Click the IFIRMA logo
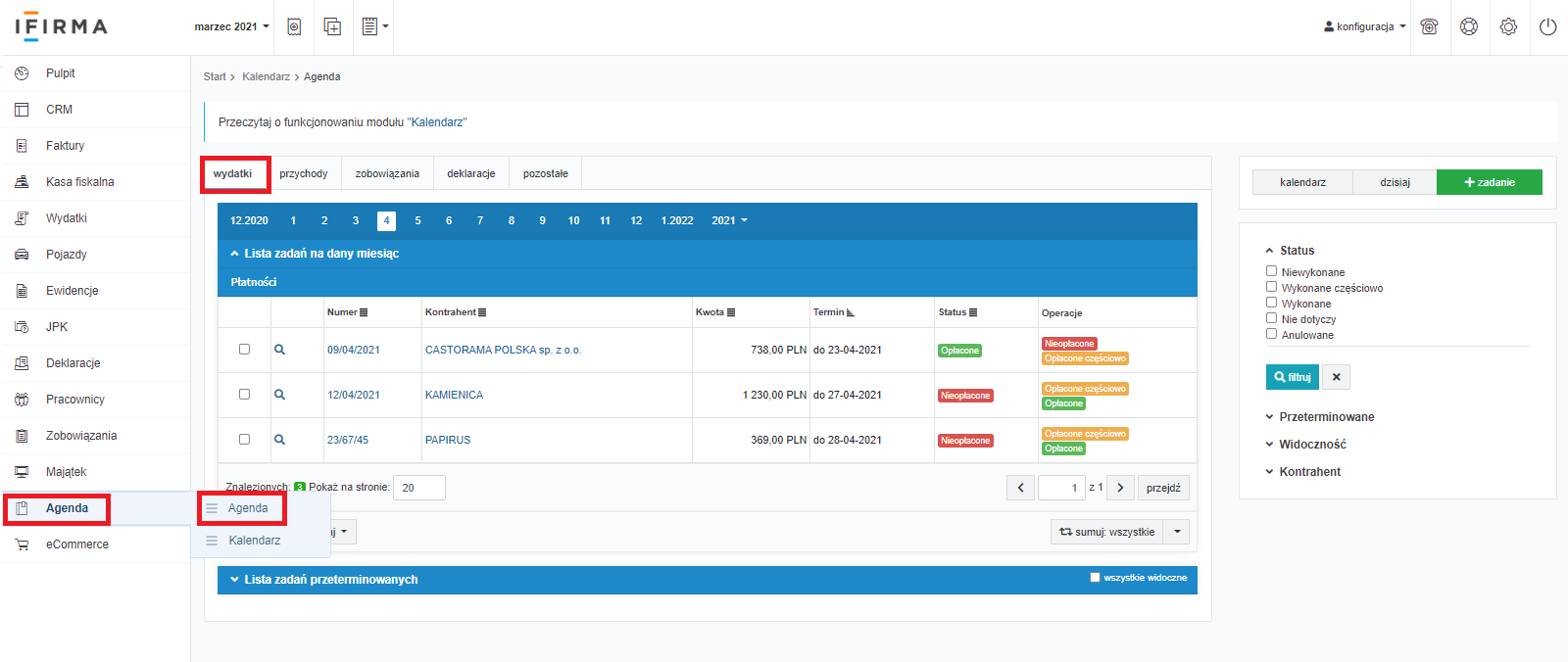 point(61,26)
